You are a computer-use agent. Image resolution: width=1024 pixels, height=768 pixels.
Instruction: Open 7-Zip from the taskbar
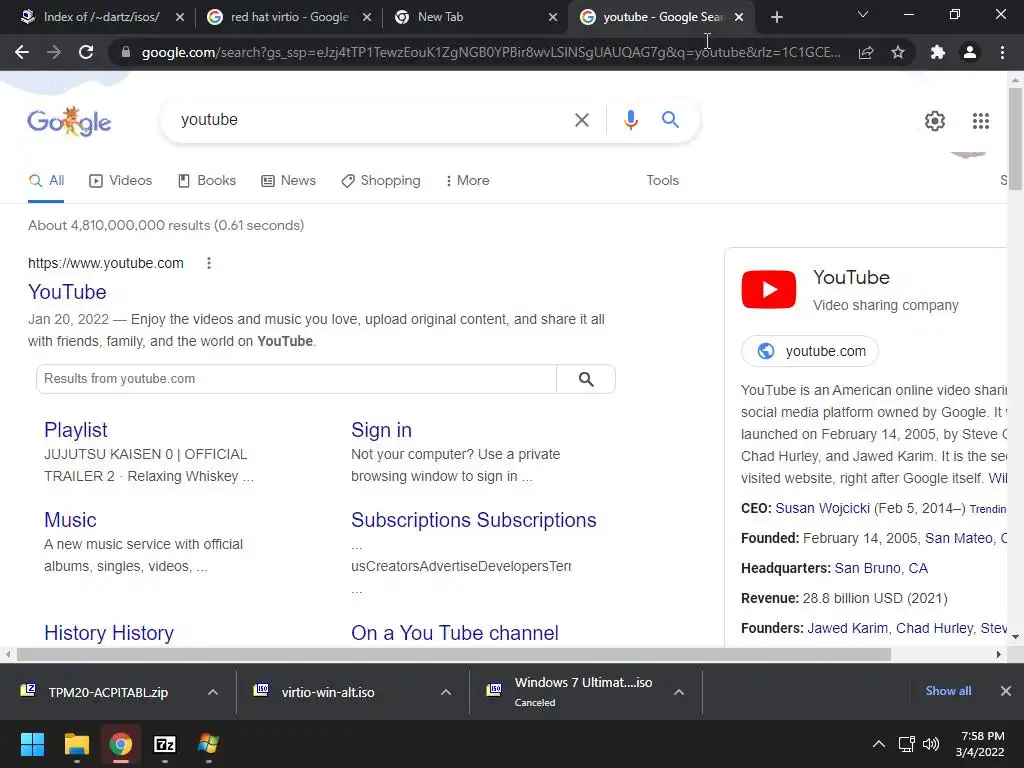[165, 744]
